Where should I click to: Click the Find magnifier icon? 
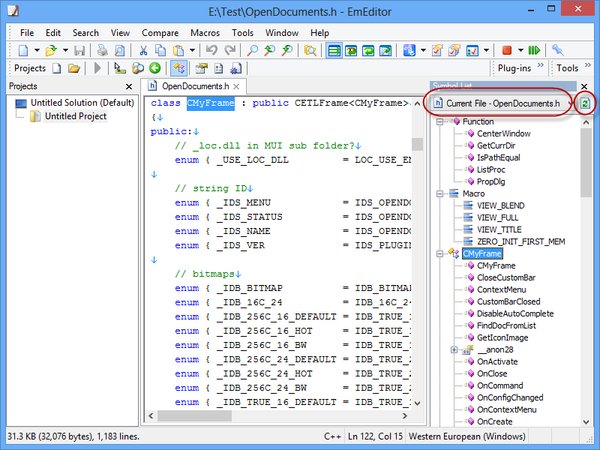pyautogui.click(x=251, y=50)
